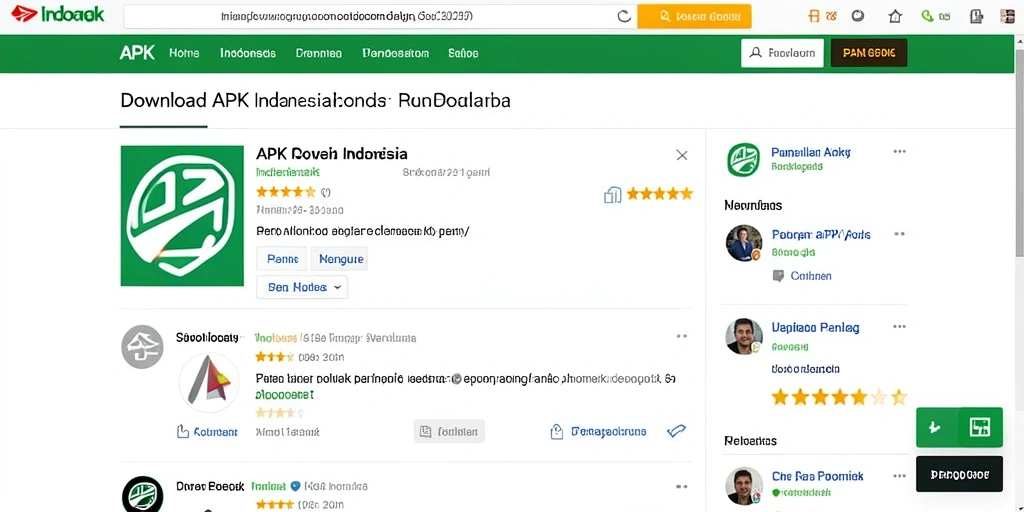This screenshot has width=1024, height=512.
Task: Click the APK Roveh Indonesia title
Action: [x=332, y=154]
